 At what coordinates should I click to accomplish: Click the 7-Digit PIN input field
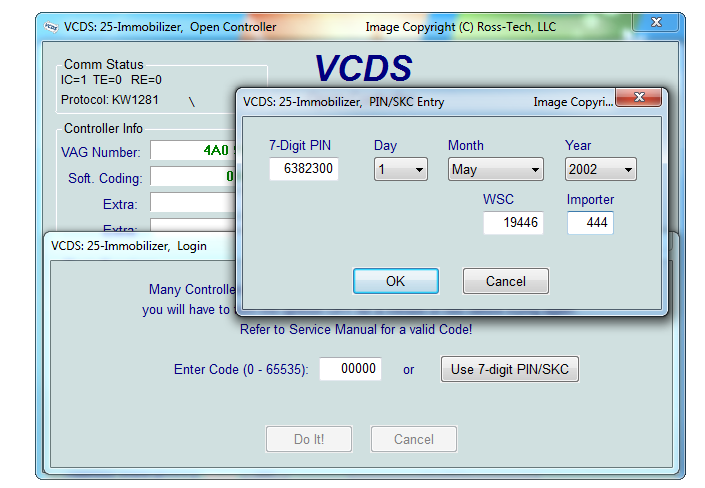[x=304, y=169]
